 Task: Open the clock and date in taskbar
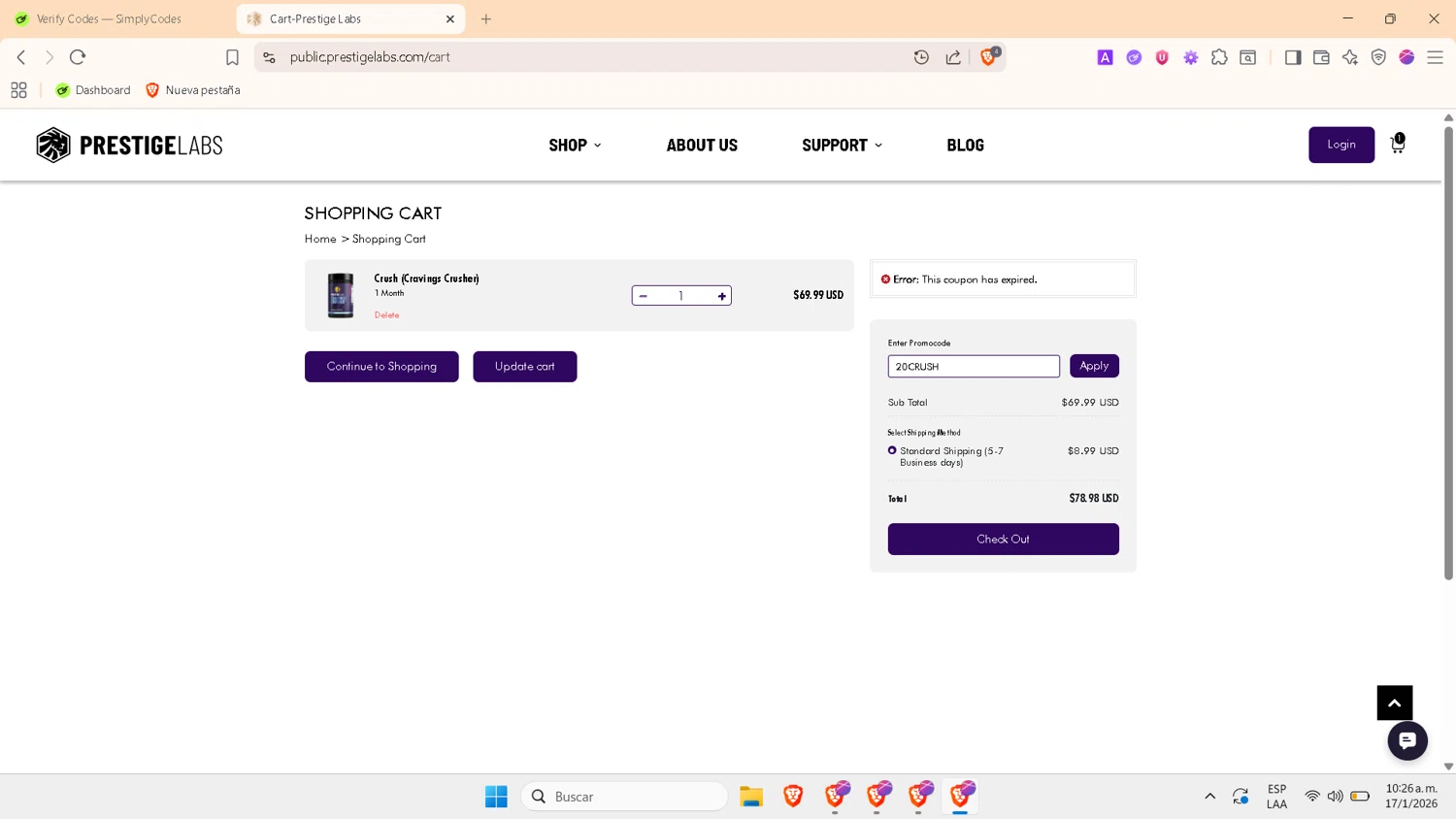(1411, 797)
